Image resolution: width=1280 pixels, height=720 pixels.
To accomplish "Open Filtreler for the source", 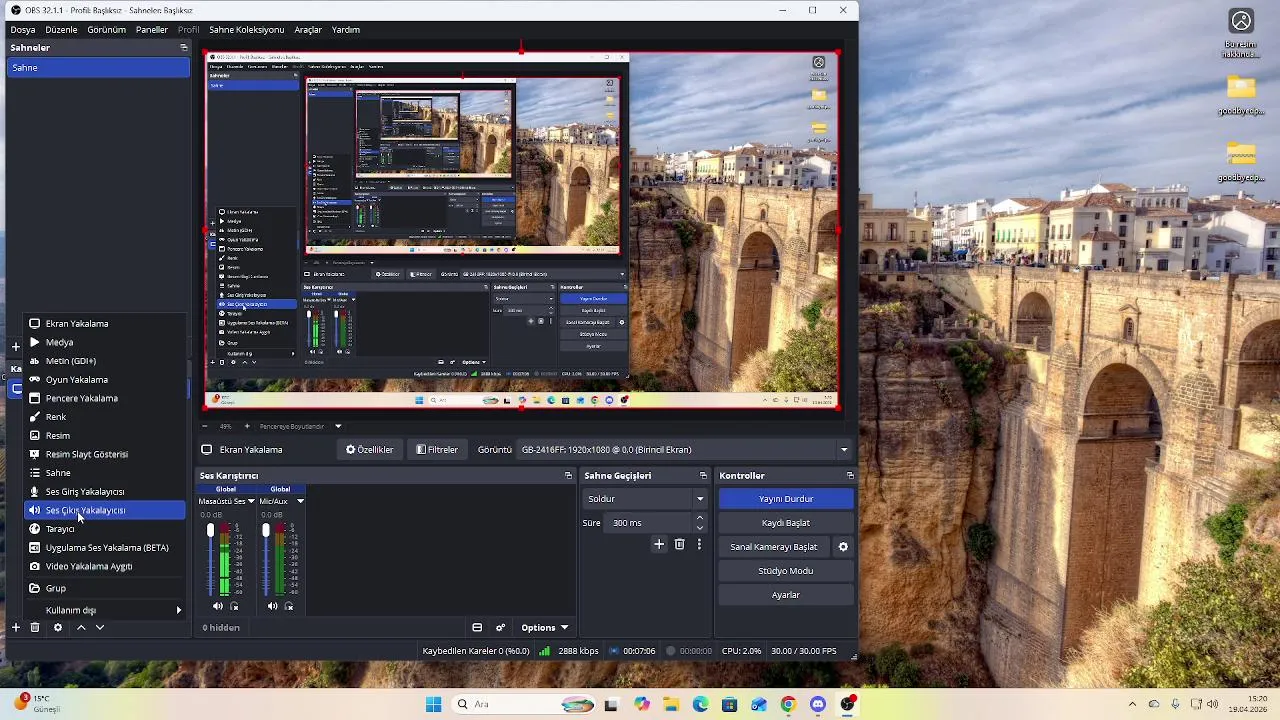I will coord(437,450).
